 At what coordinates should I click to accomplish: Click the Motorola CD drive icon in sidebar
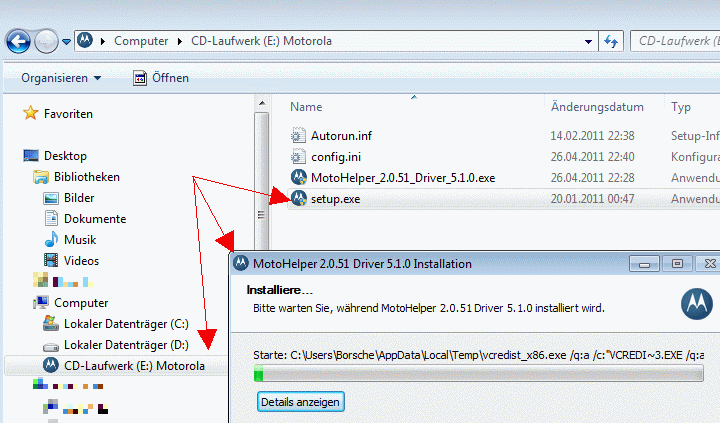point(51,366)
